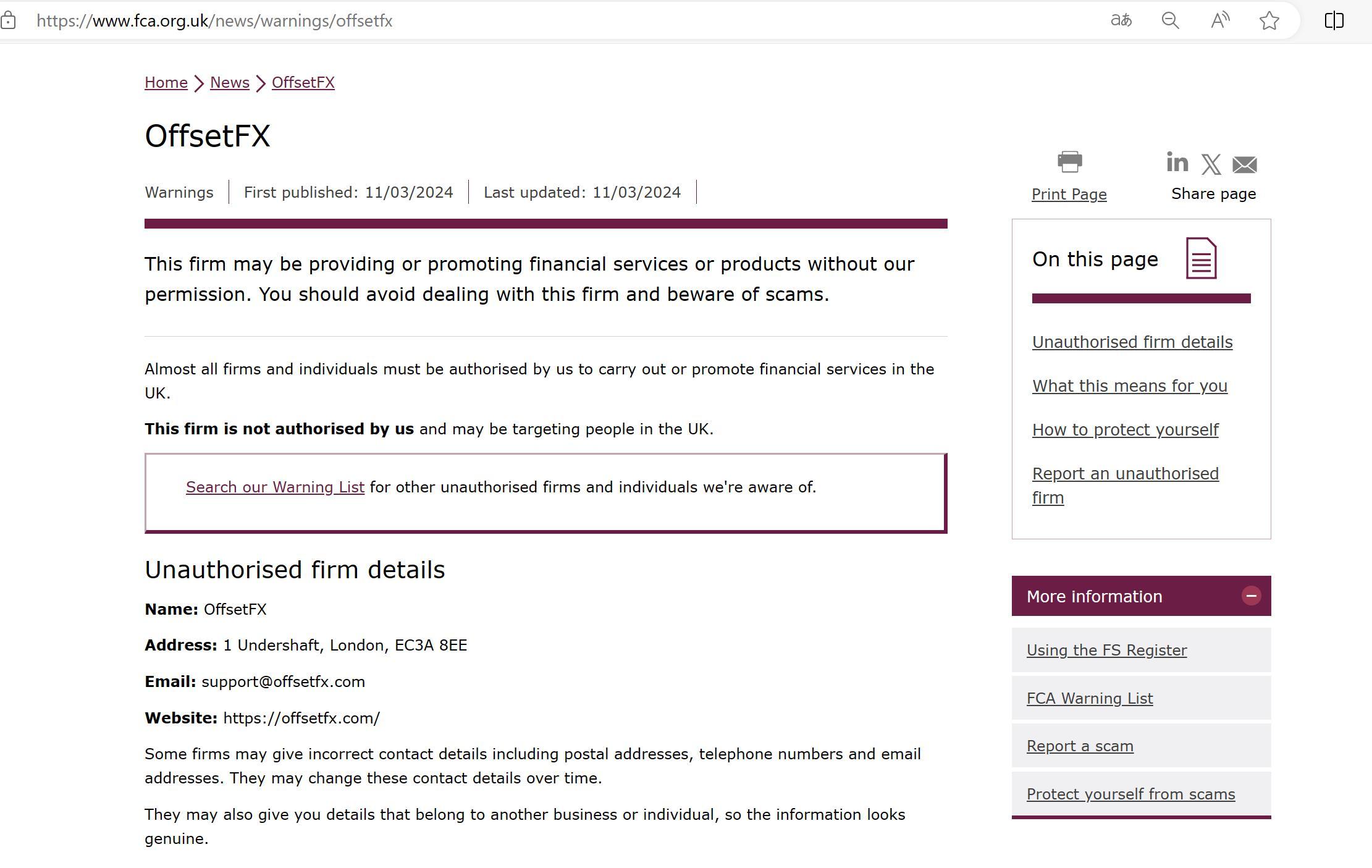Viewport: 1372px width, 868px height.
Task: Collapse the More information section
Action: coord(1251,596)
